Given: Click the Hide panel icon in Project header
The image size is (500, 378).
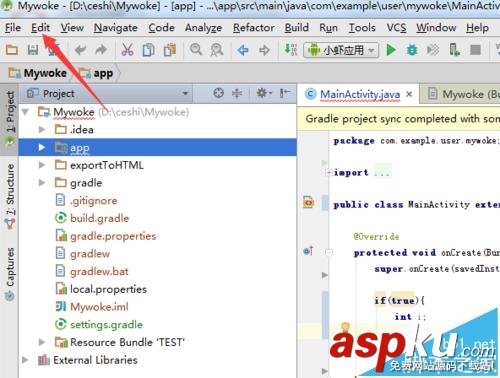Looking at the screenshot, I should (x=285, y=93).
